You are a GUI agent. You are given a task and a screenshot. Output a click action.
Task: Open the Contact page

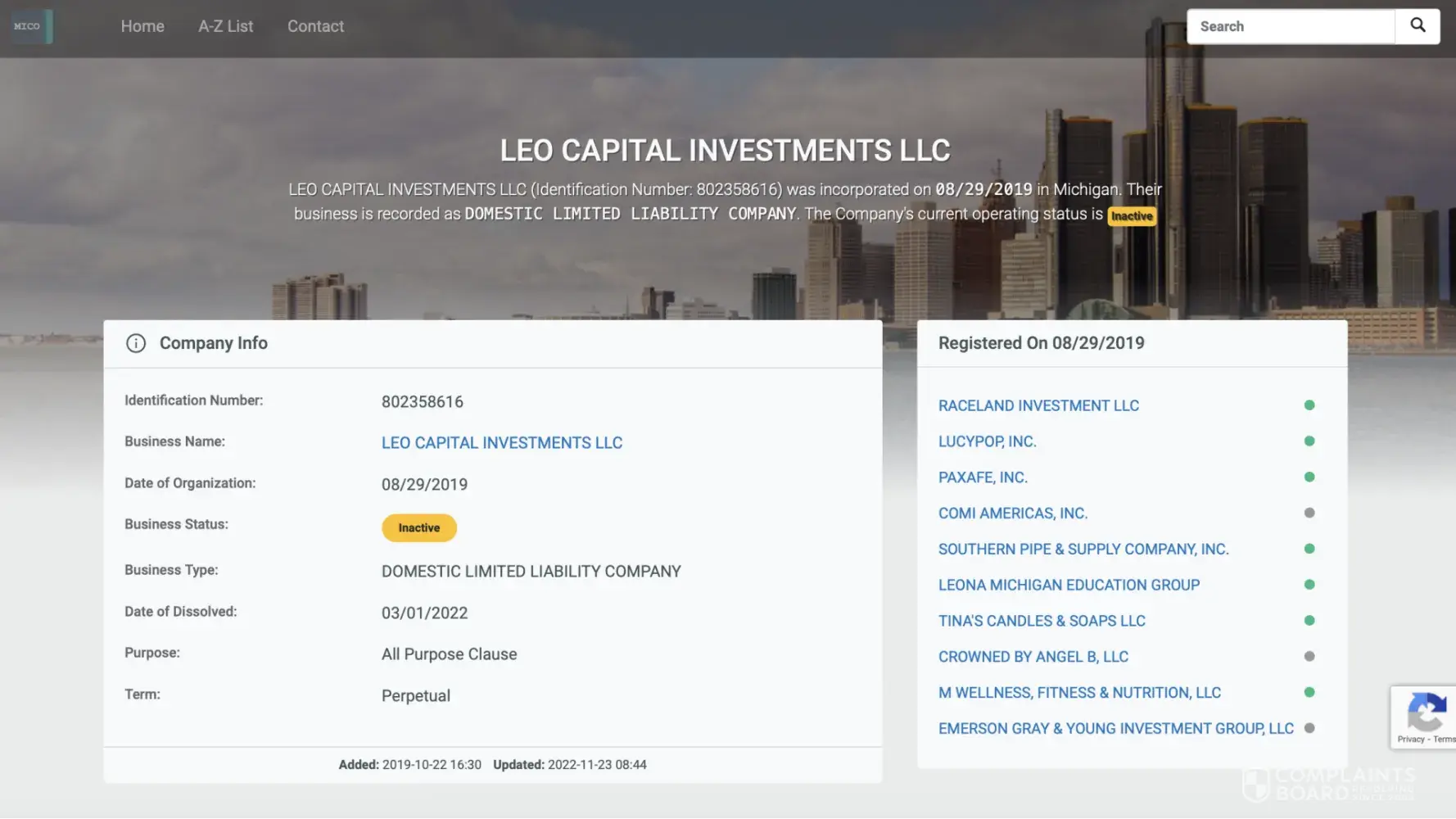click(315, 26)
